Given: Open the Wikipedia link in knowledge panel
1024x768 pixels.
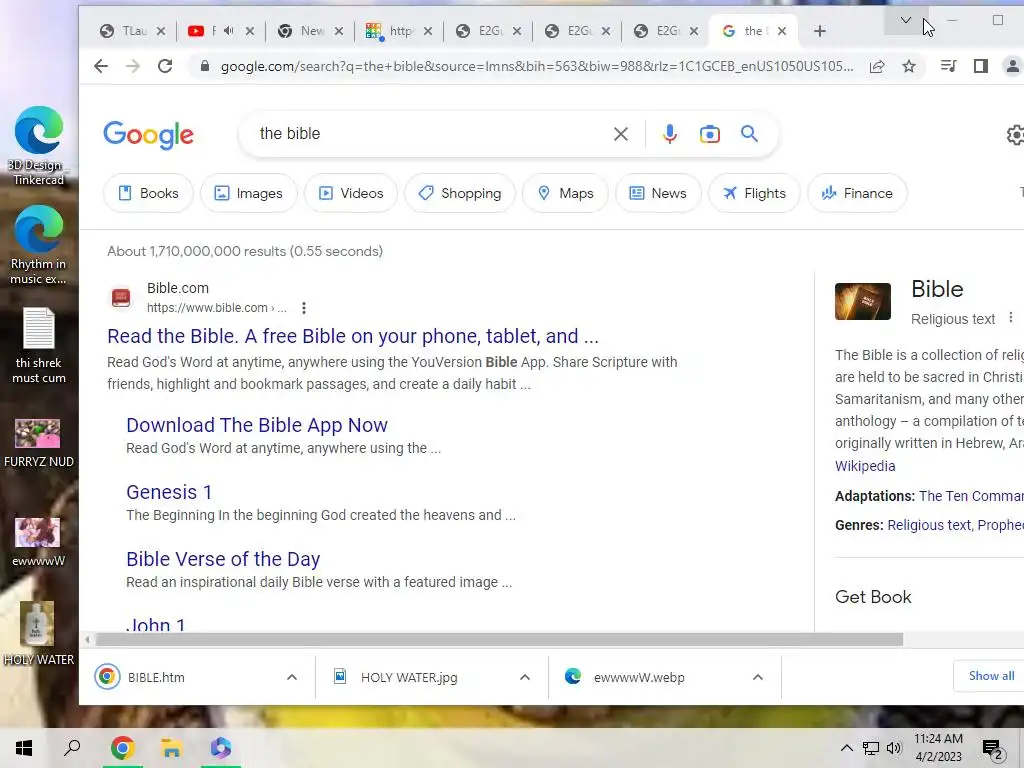Looking at the screenshot, I should 865,466.
